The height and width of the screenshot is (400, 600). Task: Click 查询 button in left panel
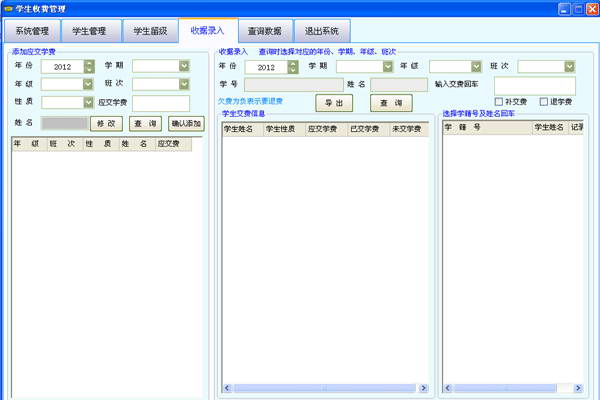coord(145,124)
